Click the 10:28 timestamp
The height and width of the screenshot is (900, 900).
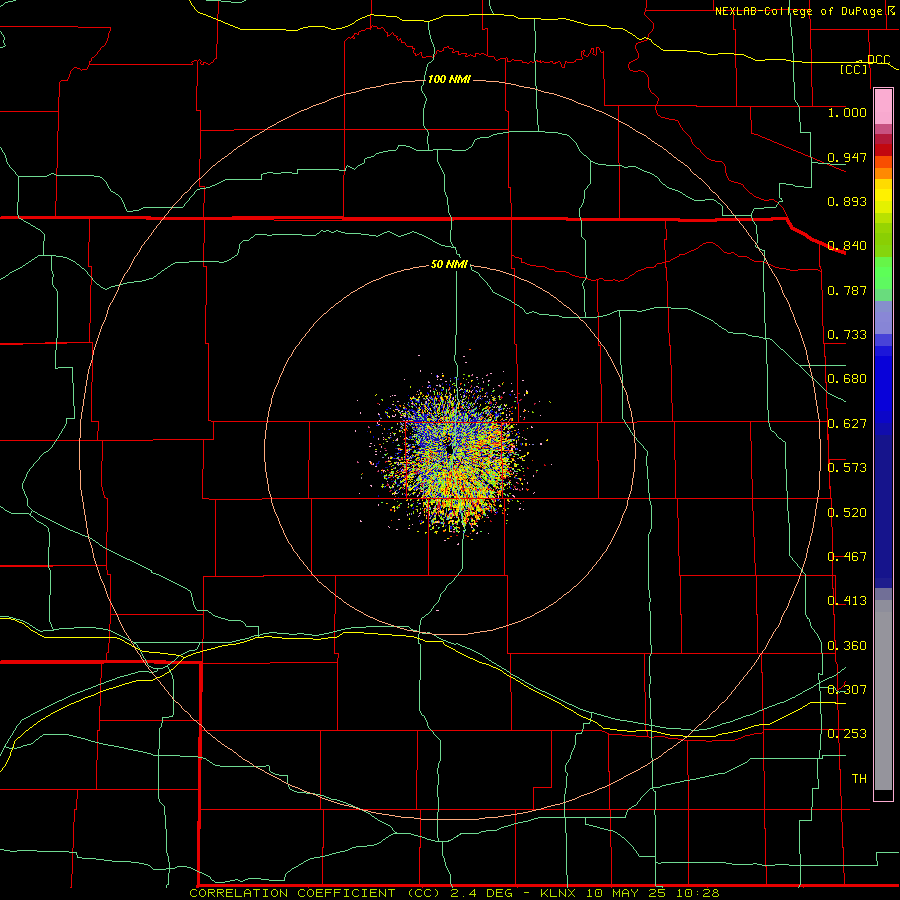(x=699, y=893)
